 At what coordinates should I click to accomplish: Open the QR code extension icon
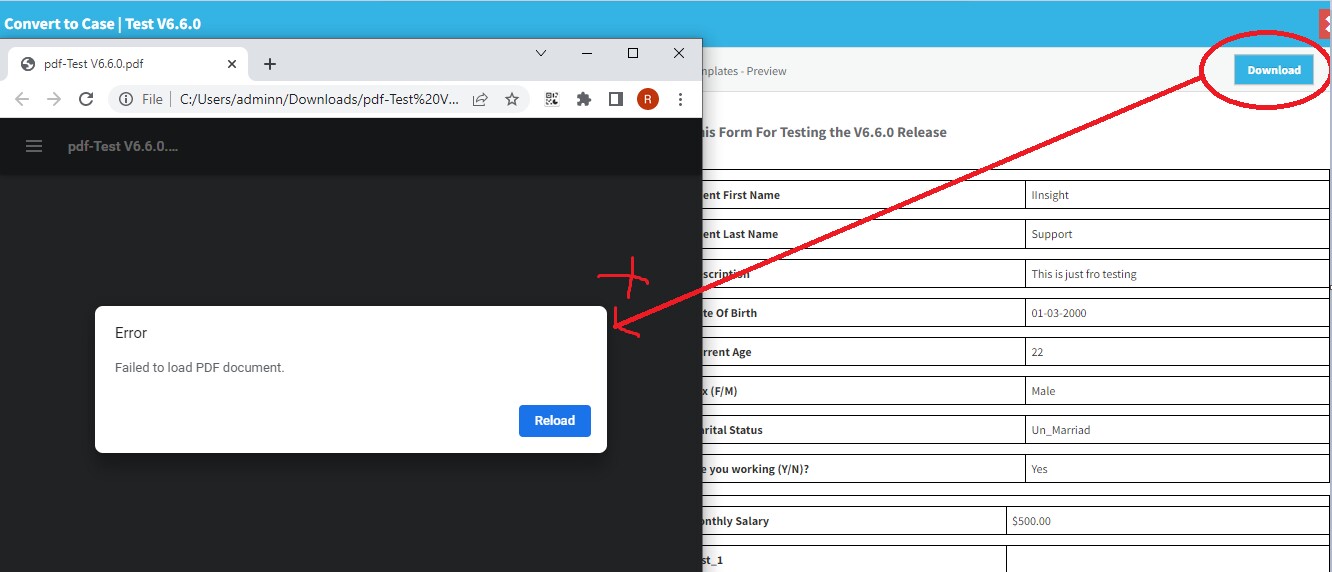[x=552, y=99]
